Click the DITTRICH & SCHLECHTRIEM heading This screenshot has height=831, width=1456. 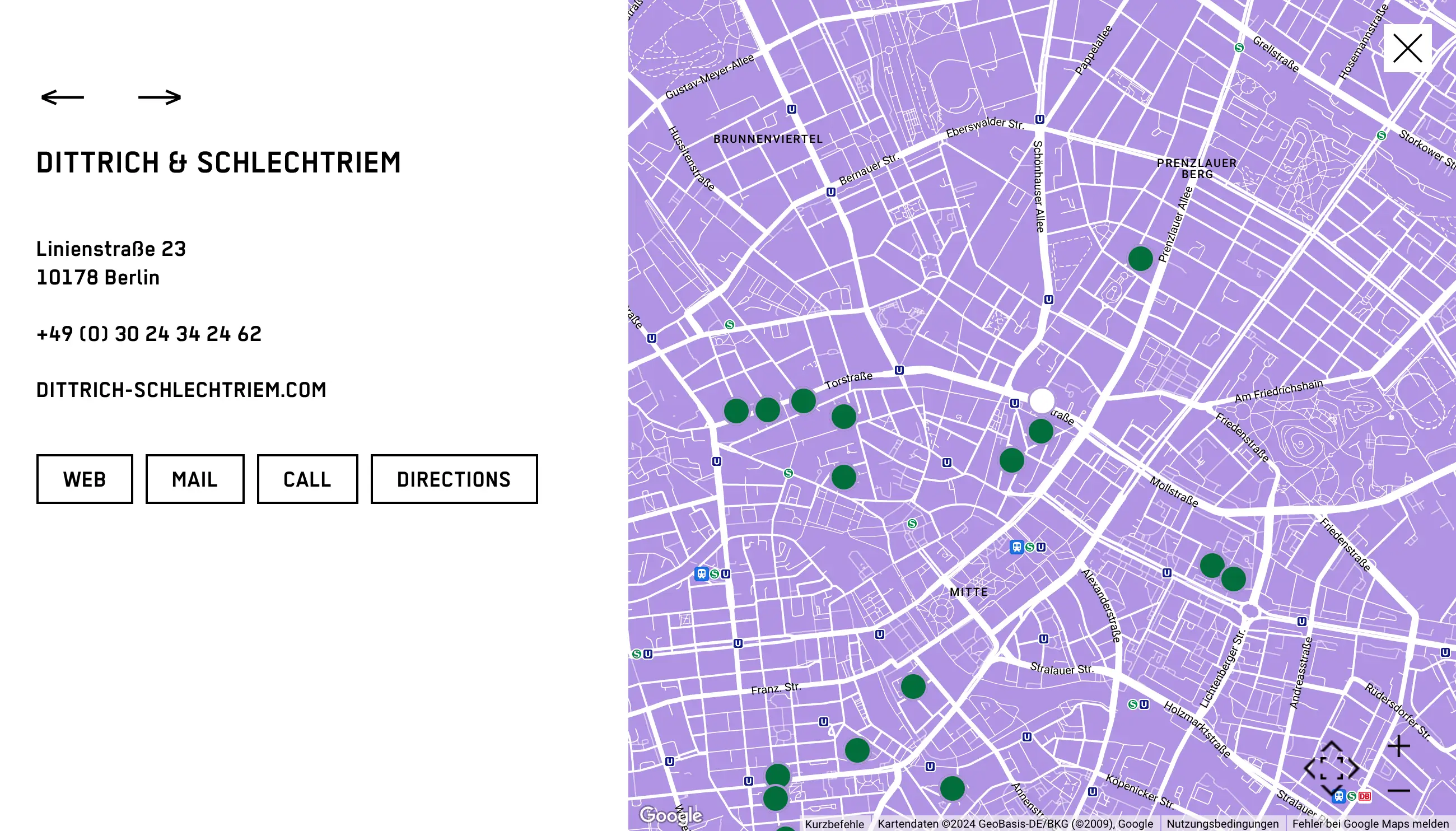tap(218, 162)
